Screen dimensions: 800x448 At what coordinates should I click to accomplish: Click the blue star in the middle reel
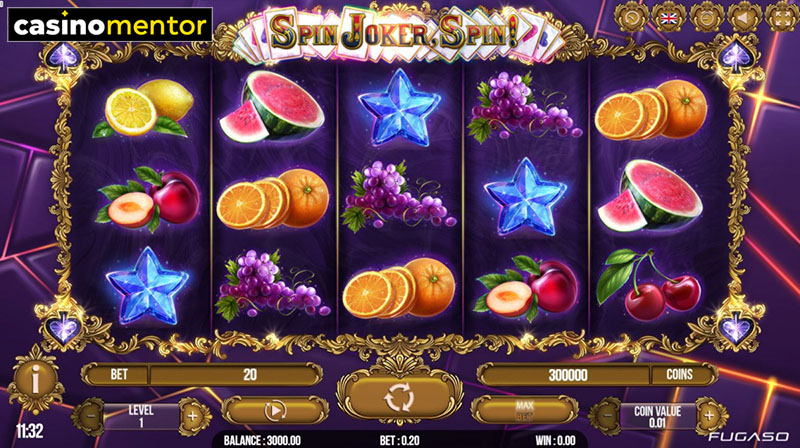pyautogui.click(x=399, y=108)
